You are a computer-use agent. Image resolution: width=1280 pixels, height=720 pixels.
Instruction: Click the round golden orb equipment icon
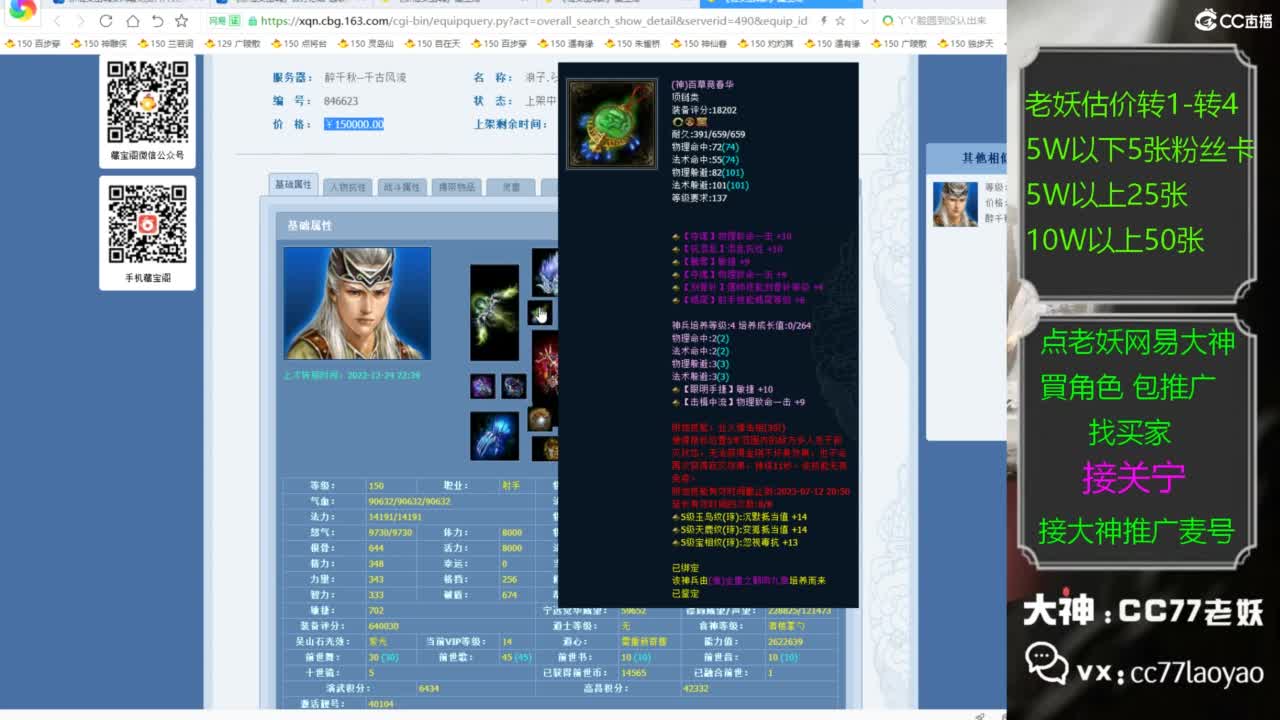pyautogui.click(x=540, y=419)
